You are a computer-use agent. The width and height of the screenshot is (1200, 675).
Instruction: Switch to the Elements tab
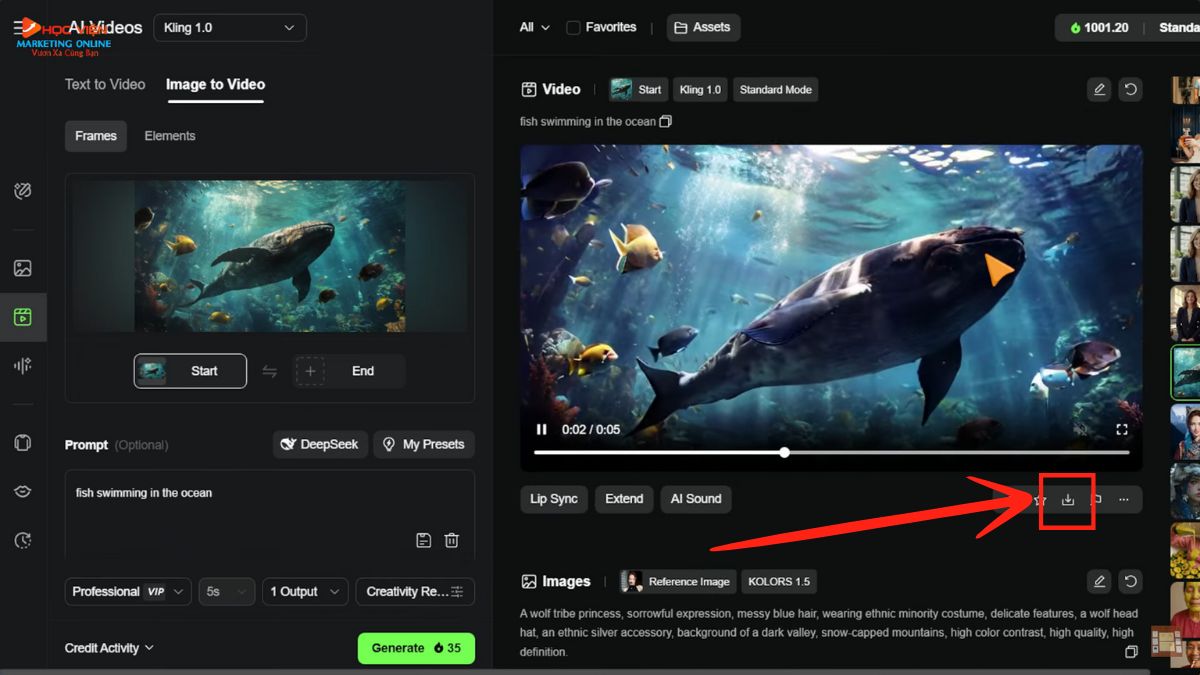170,136
